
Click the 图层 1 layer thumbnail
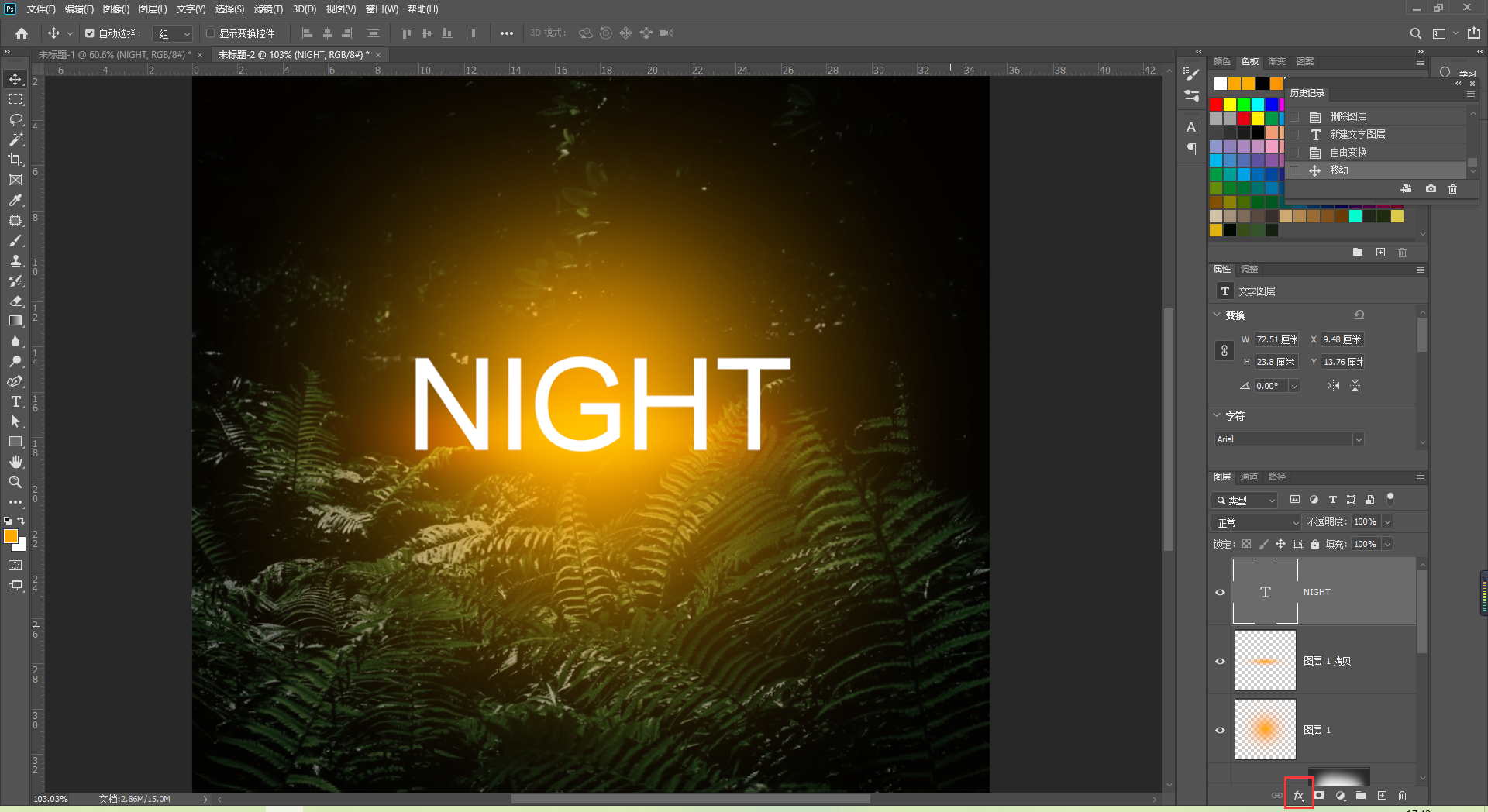coord(1265,729)
